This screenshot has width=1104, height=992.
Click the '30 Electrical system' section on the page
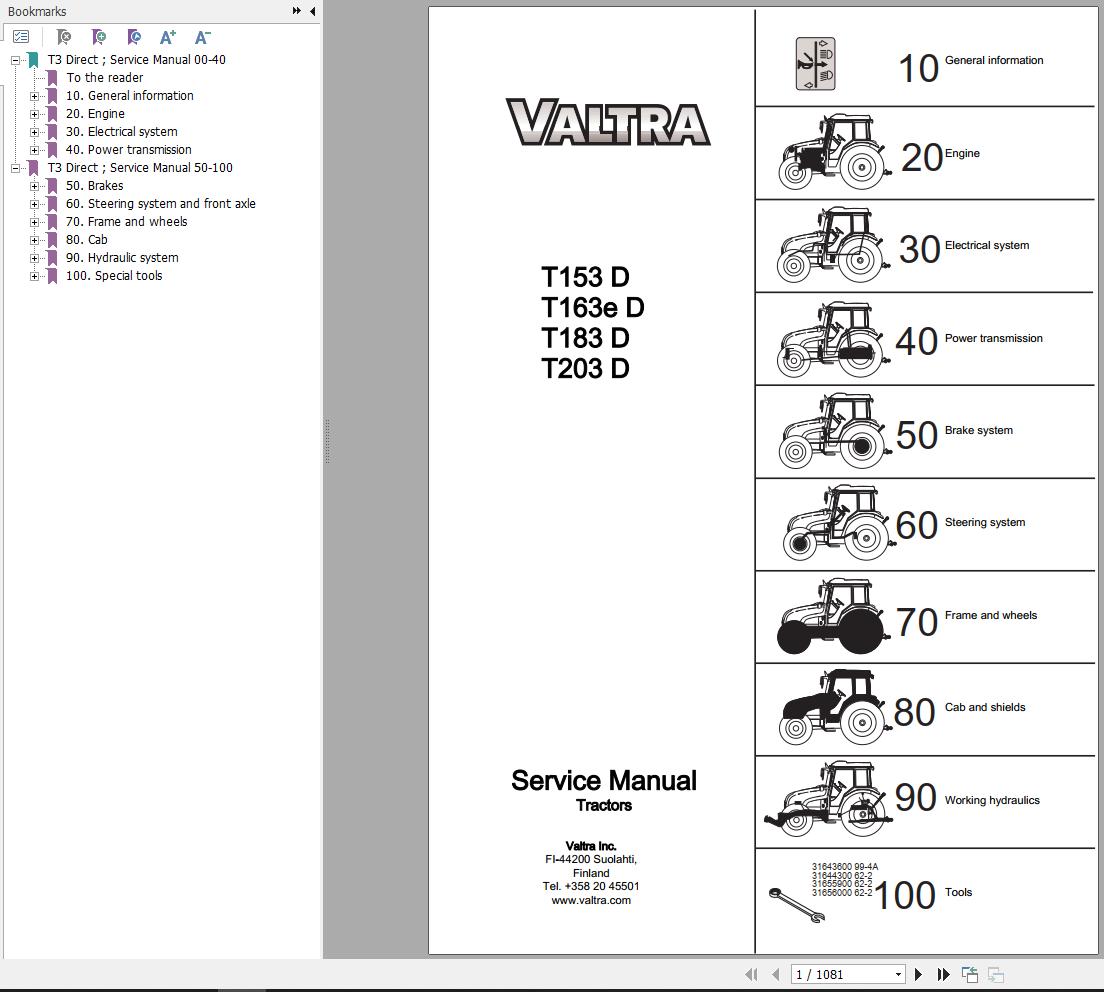(924, 246)
